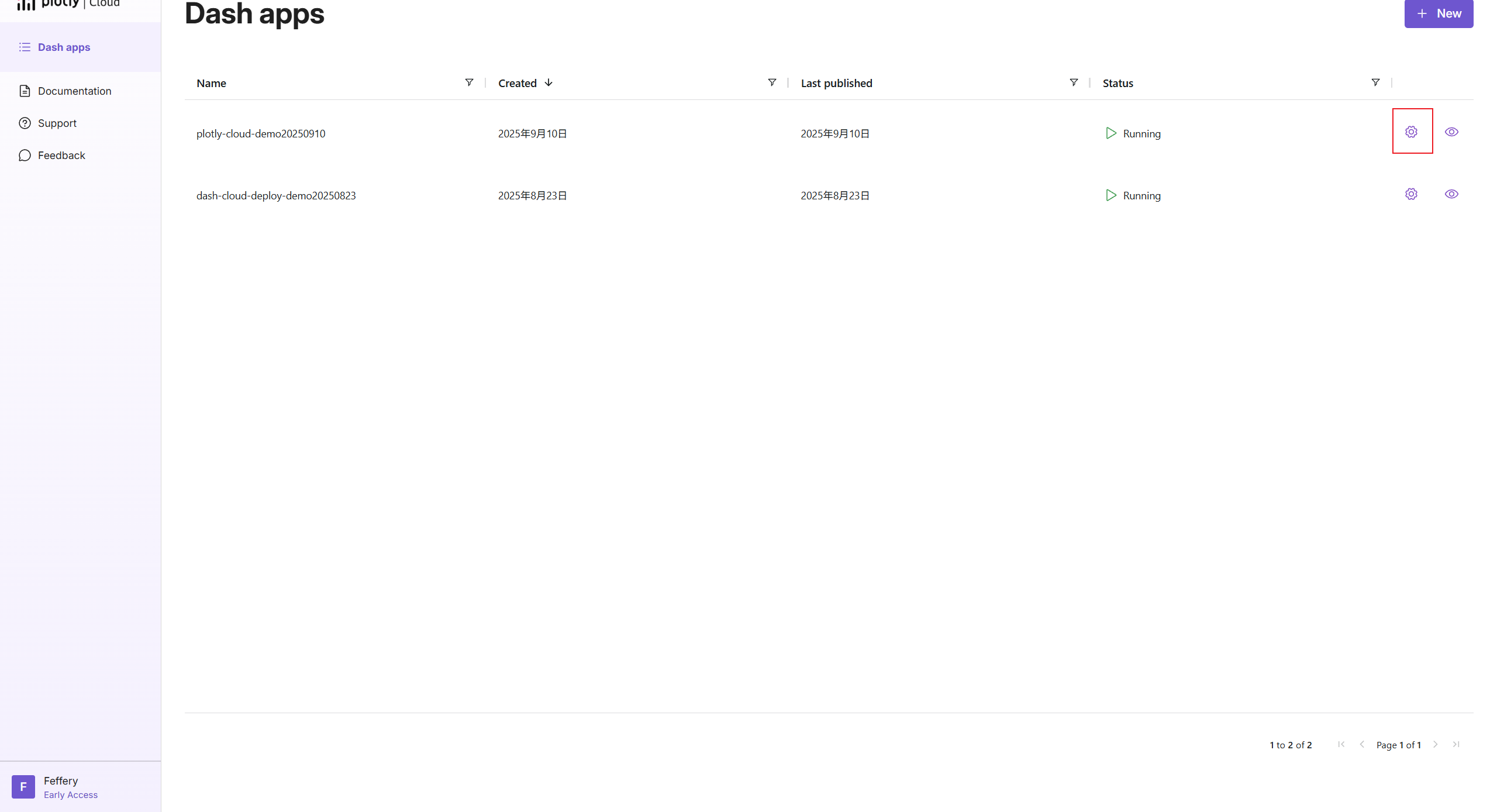View dash-cloud-deploy-demo20250823 via eye icon

pyautogui.click(x=1451, y=194)
